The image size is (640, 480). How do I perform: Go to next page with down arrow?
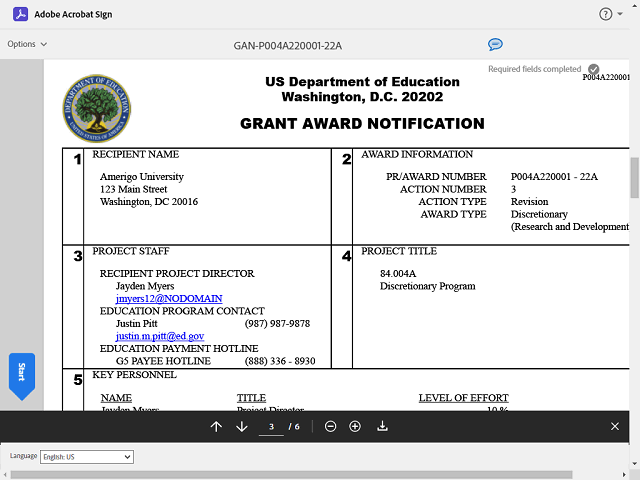241,427
